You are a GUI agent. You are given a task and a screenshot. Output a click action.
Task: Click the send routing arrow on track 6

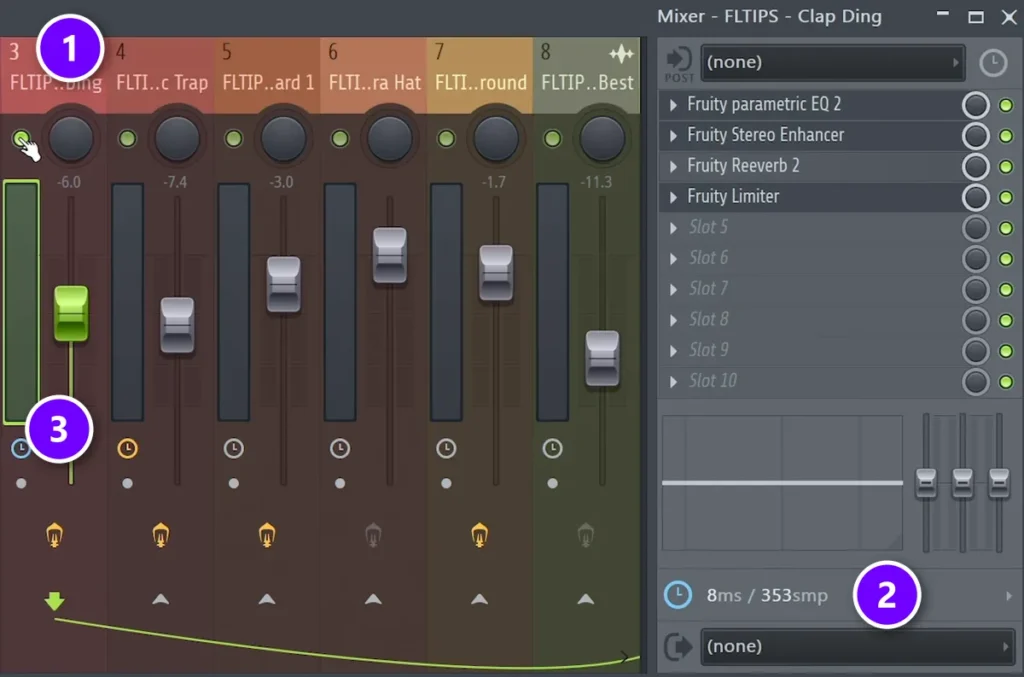(x=373, y=599)
